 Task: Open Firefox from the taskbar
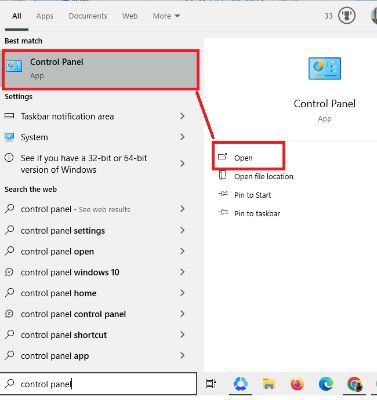(297, 384)
